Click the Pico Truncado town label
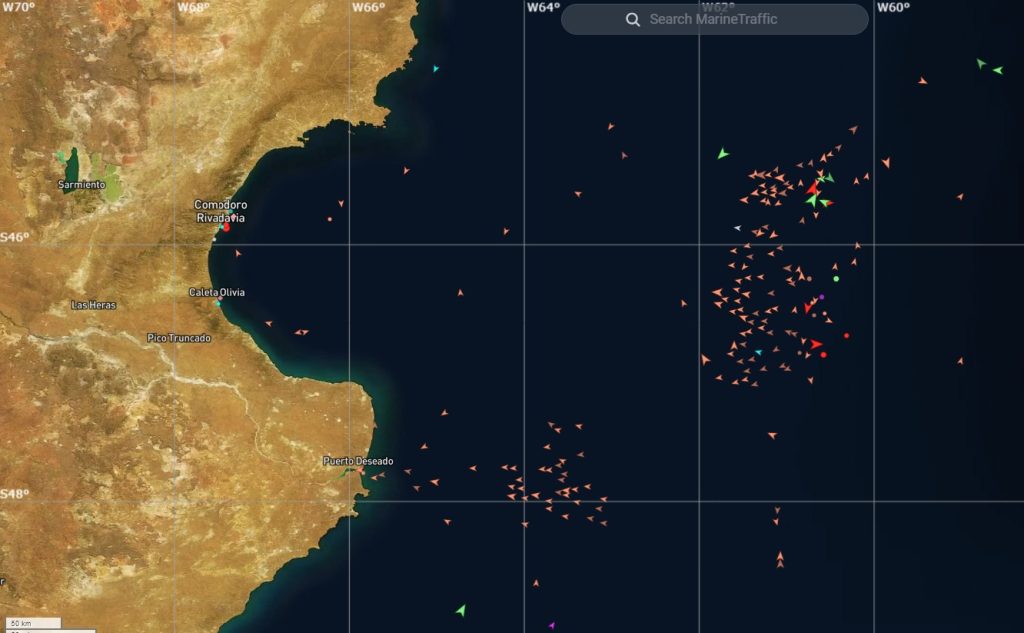 pos(179,338)
